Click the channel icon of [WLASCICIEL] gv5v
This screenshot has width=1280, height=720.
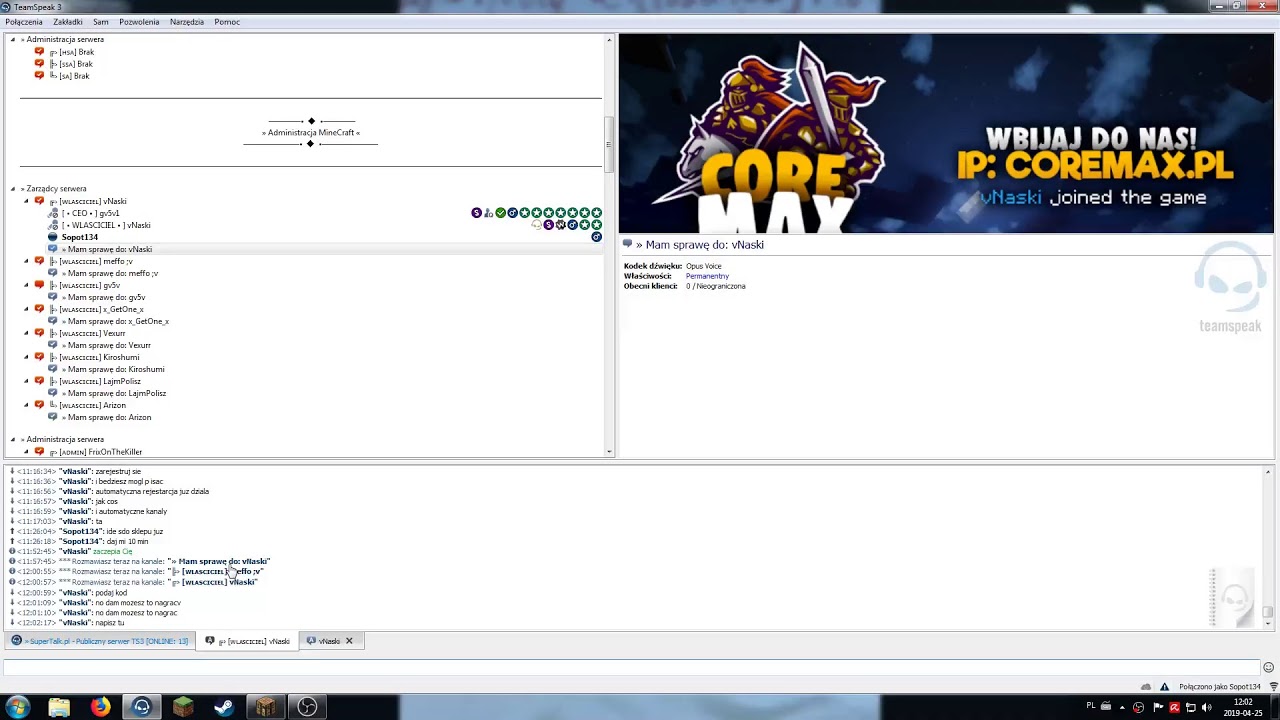(39, 285)
